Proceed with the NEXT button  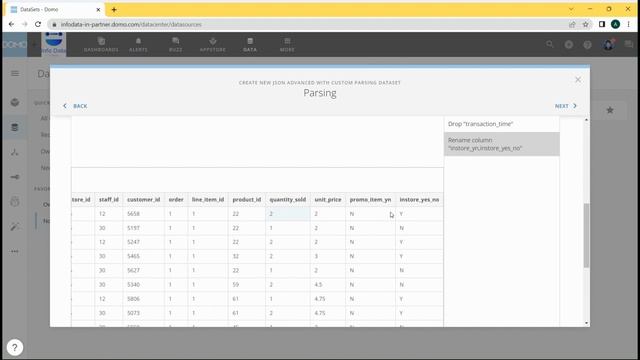click(x=566, y=106)
